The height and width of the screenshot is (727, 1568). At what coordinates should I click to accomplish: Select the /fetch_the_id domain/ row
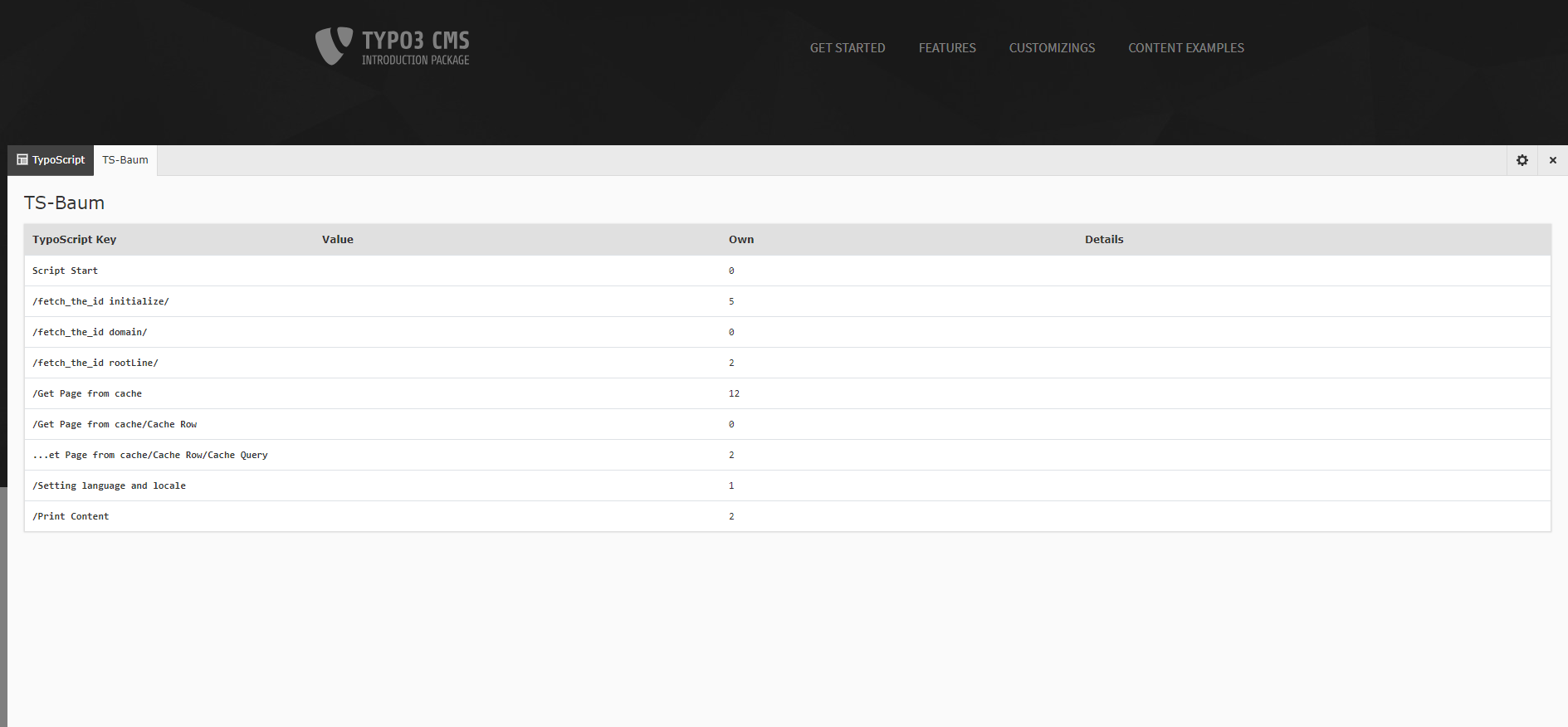787,332
